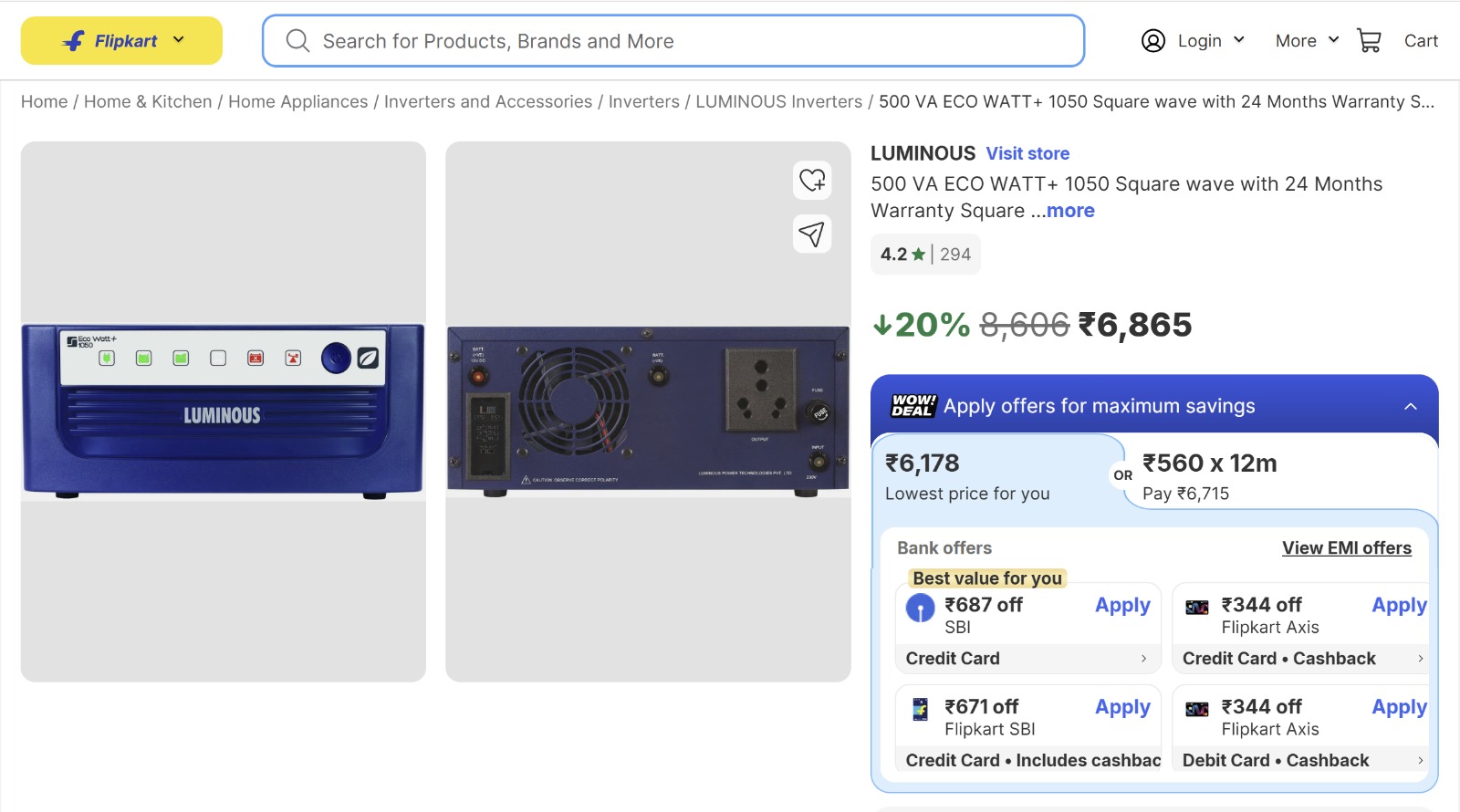1460x812 pixels.
Task: Go to Visit store link
Action: pyautogui.click(x=1027, y=154)
